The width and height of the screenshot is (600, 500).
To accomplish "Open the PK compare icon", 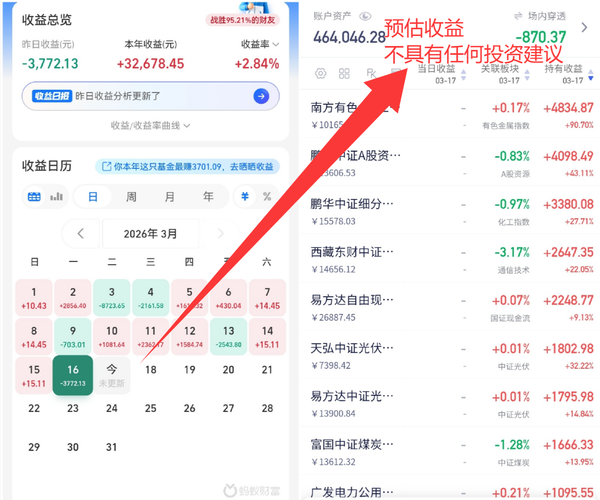I will [x=370, y=73].
